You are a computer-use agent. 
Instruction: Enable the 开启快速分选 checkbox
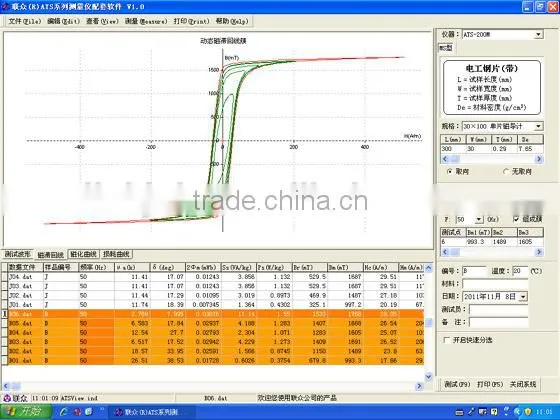point(446,340)
